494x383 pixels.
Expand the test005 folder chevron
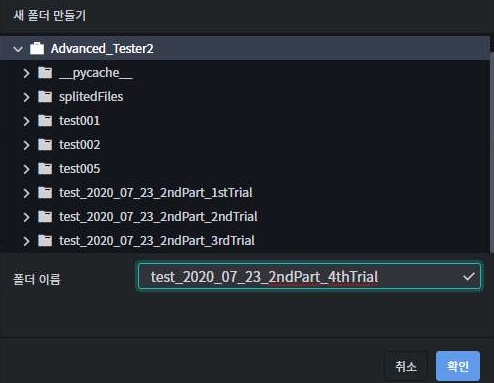[x=26, y=169]
